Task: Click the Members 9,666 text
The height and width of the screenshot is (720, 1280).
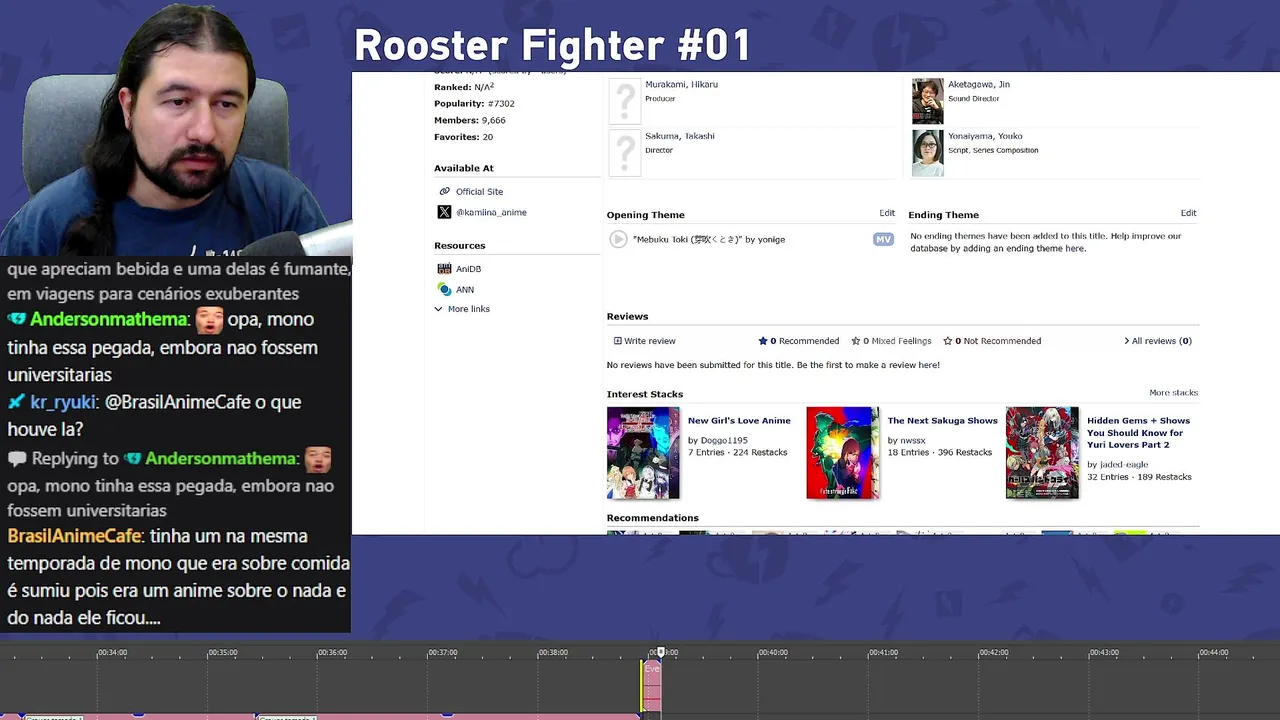Action: 470,121
